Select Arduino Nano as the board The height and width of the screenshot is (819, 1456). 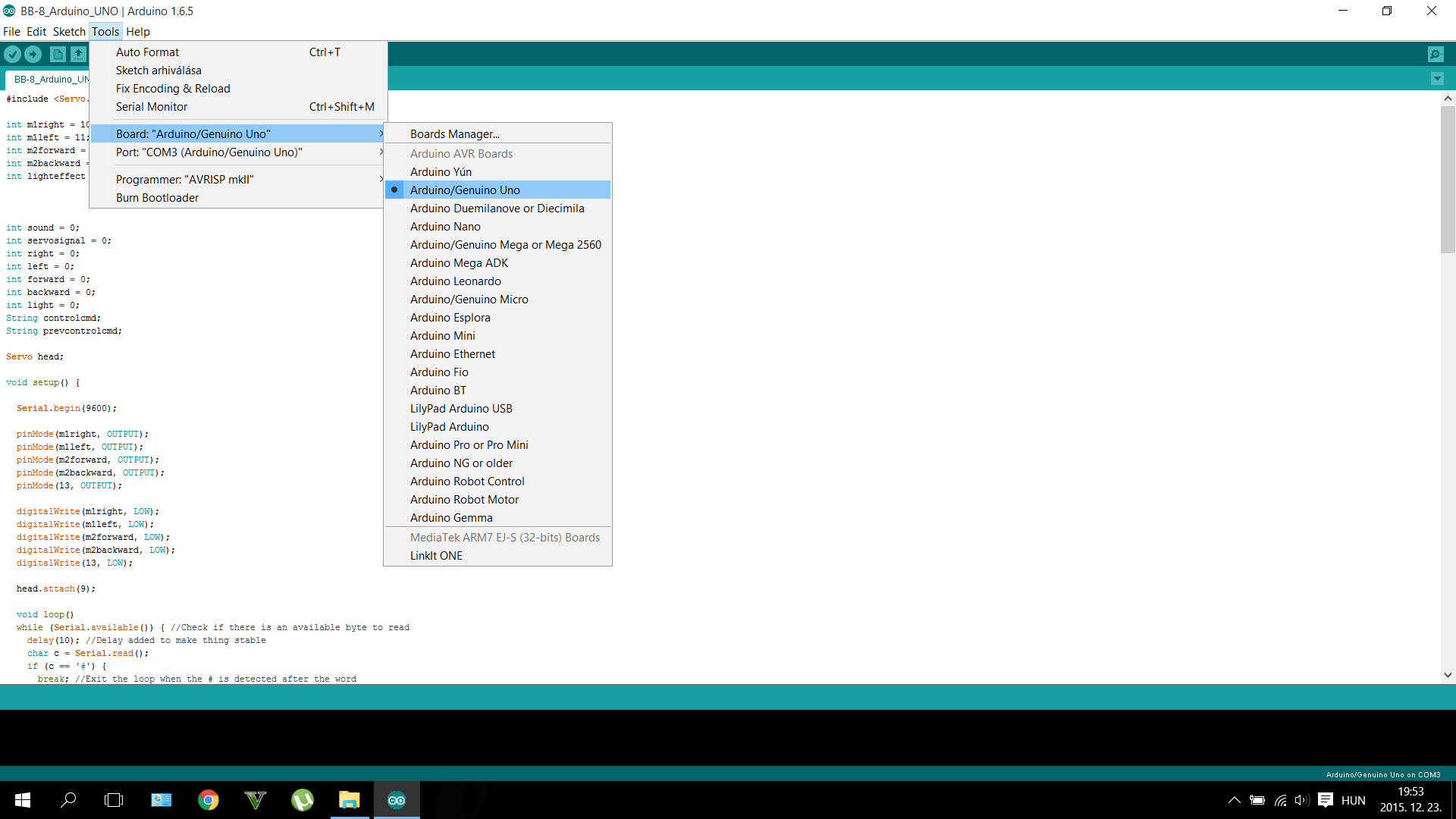click(x=445, y=227)
